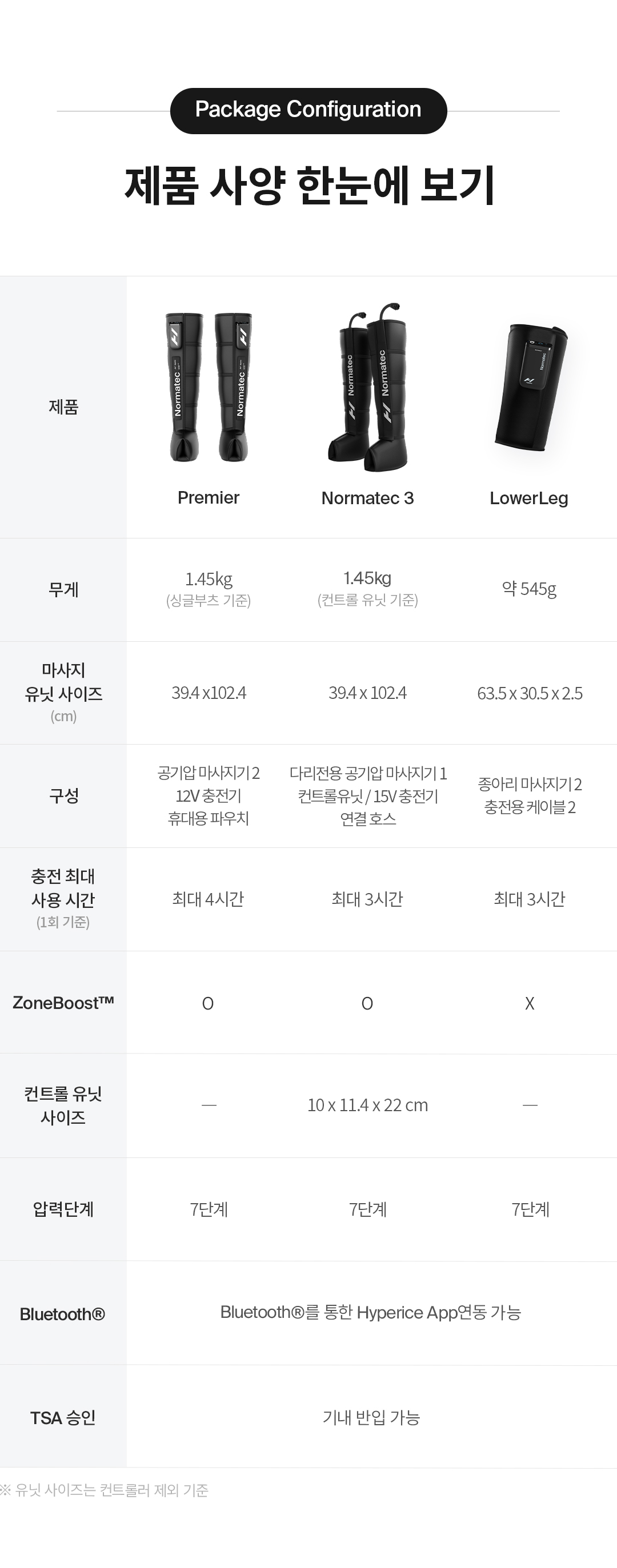Click the 약 545g weight value
The height and width of the screenshot is (1568, 617).
pyautogui.click(x=528, y=589)
